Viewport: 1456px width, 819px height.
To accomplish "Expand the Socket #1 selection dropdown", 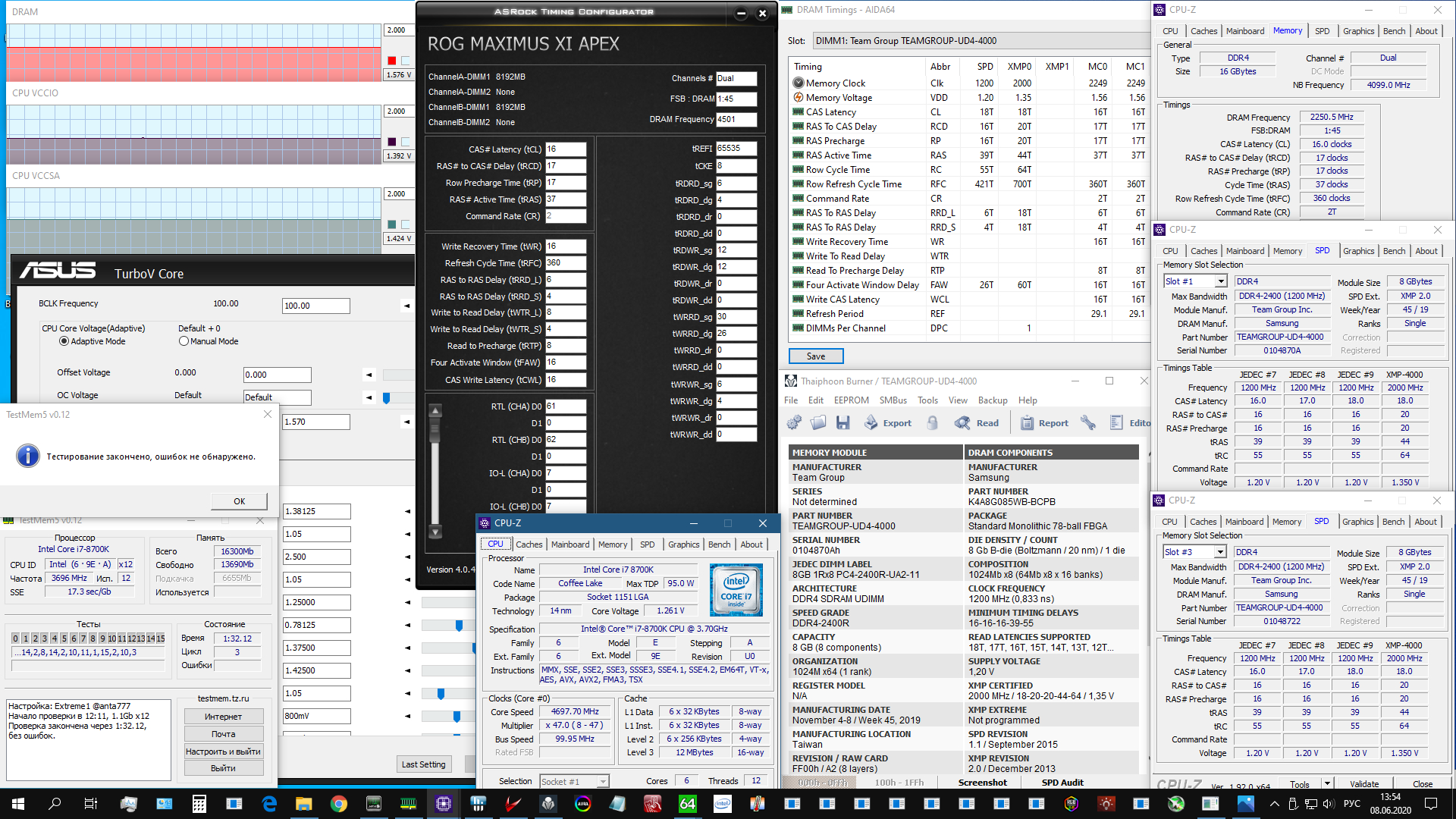I will [x=603, y=782].
